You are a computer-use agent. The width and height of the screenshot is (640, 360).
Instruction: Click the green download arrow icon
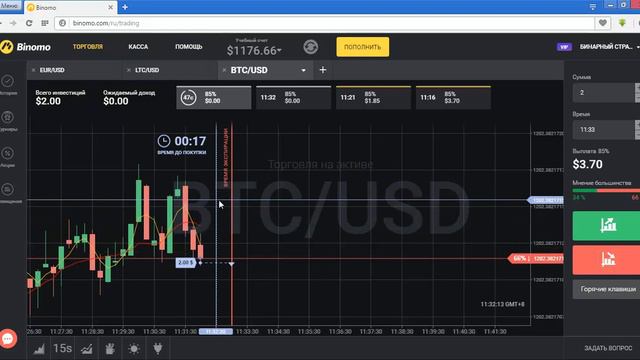click(x=622, y=23)
